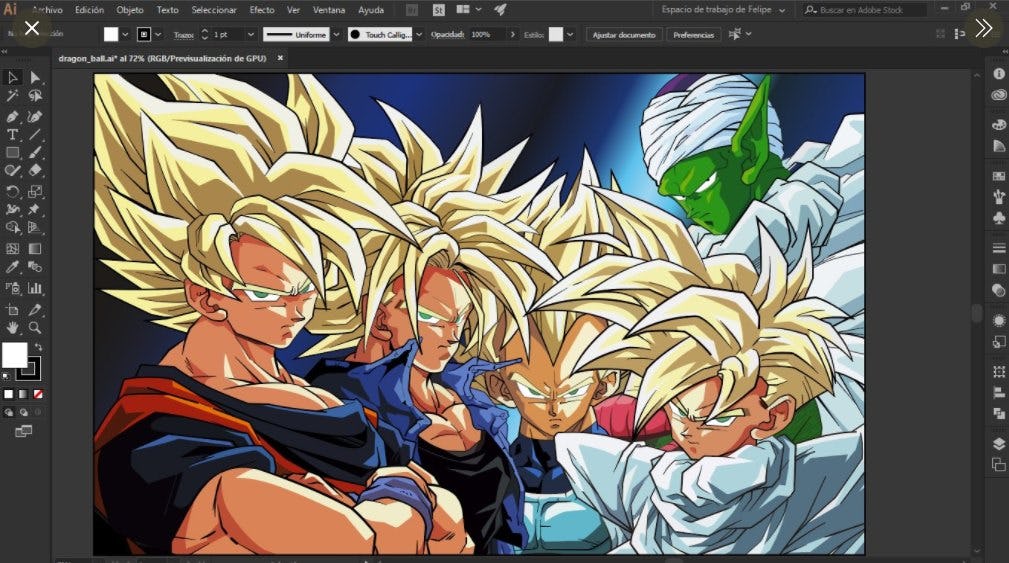Set paint mode to None

click(38, 394)
